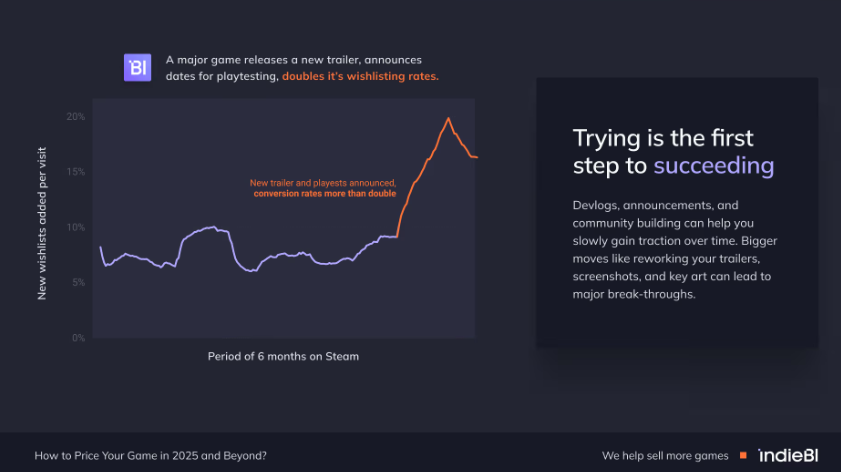Viewport: 841px width, 472px height.
Task: Click where the line turns orange
Action: (398, 236)
